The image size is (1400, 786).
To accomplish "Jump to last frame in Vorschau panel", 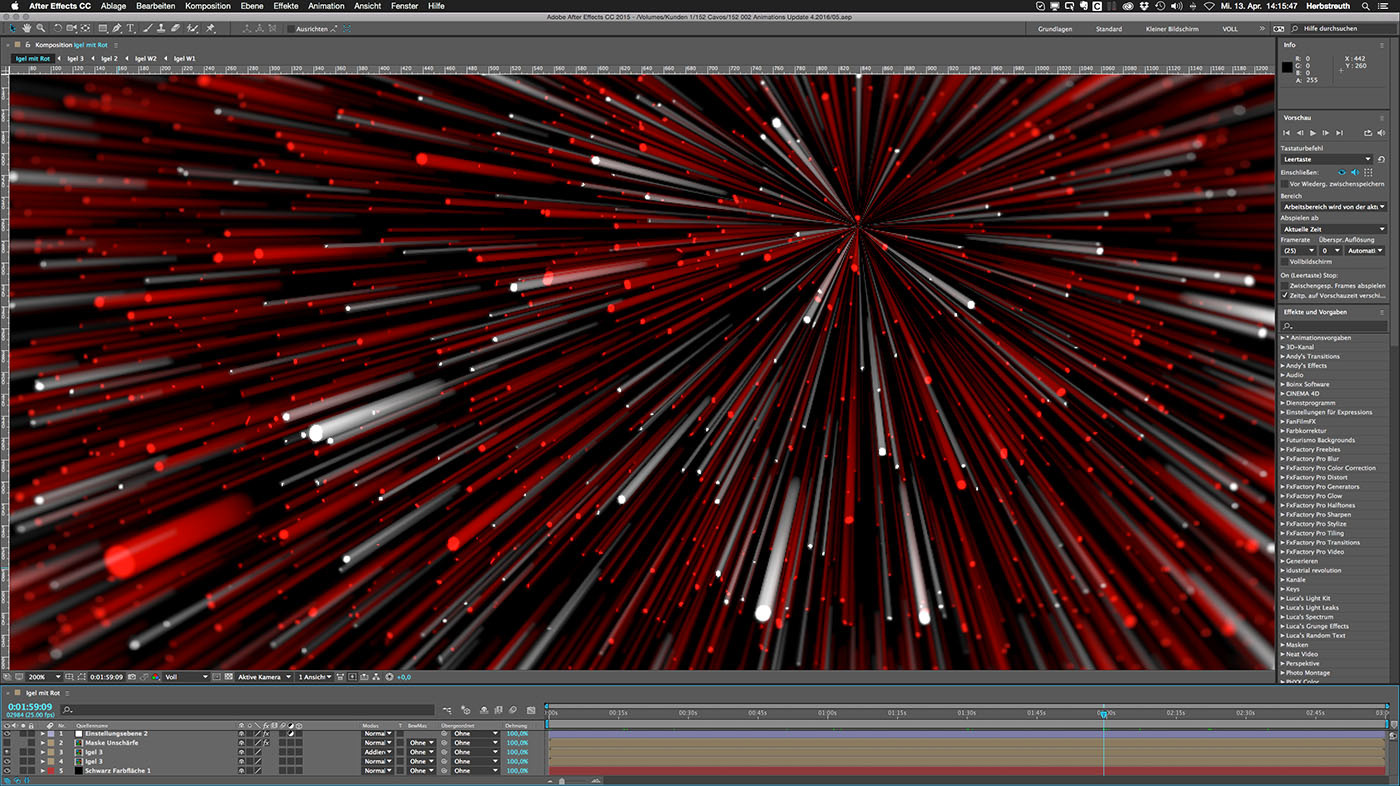I will [x=1339, y=133].
